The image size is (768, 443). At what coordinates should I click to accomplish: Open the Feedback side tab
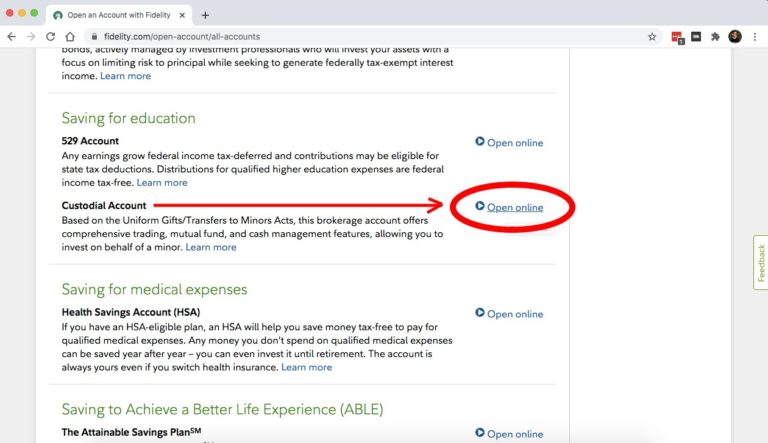coord(760,262)
